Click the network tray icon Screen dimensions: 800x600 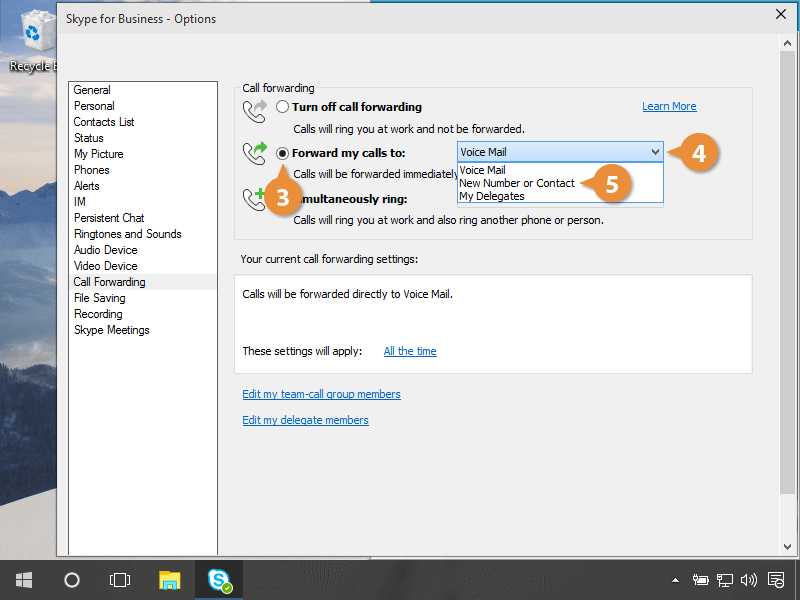click(x=724, y=579)
